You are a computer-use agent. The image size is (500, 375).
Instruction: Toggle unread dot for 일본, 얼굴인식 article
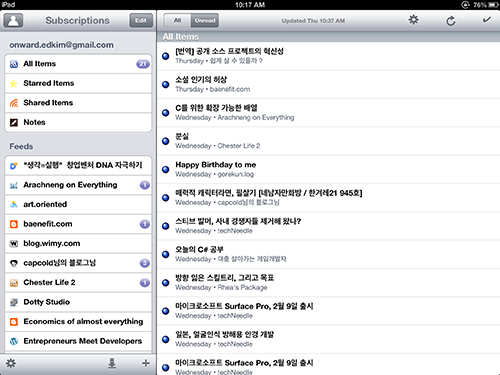coord(166,339)
